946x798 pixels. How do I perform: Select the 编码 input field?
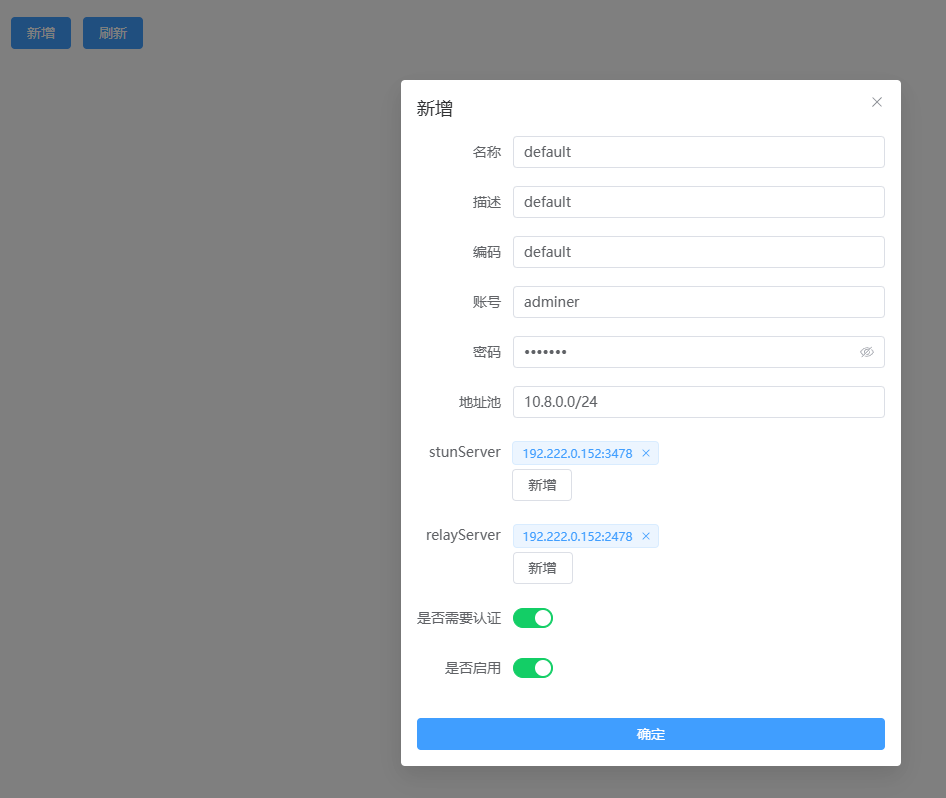tap(698, 252)
